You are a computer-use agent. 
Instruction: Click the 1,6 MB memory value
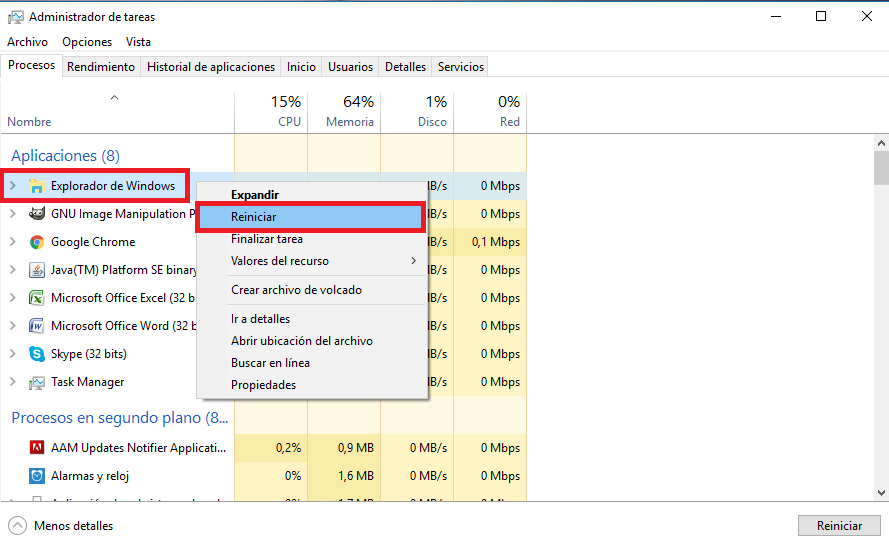pos(355,476)
